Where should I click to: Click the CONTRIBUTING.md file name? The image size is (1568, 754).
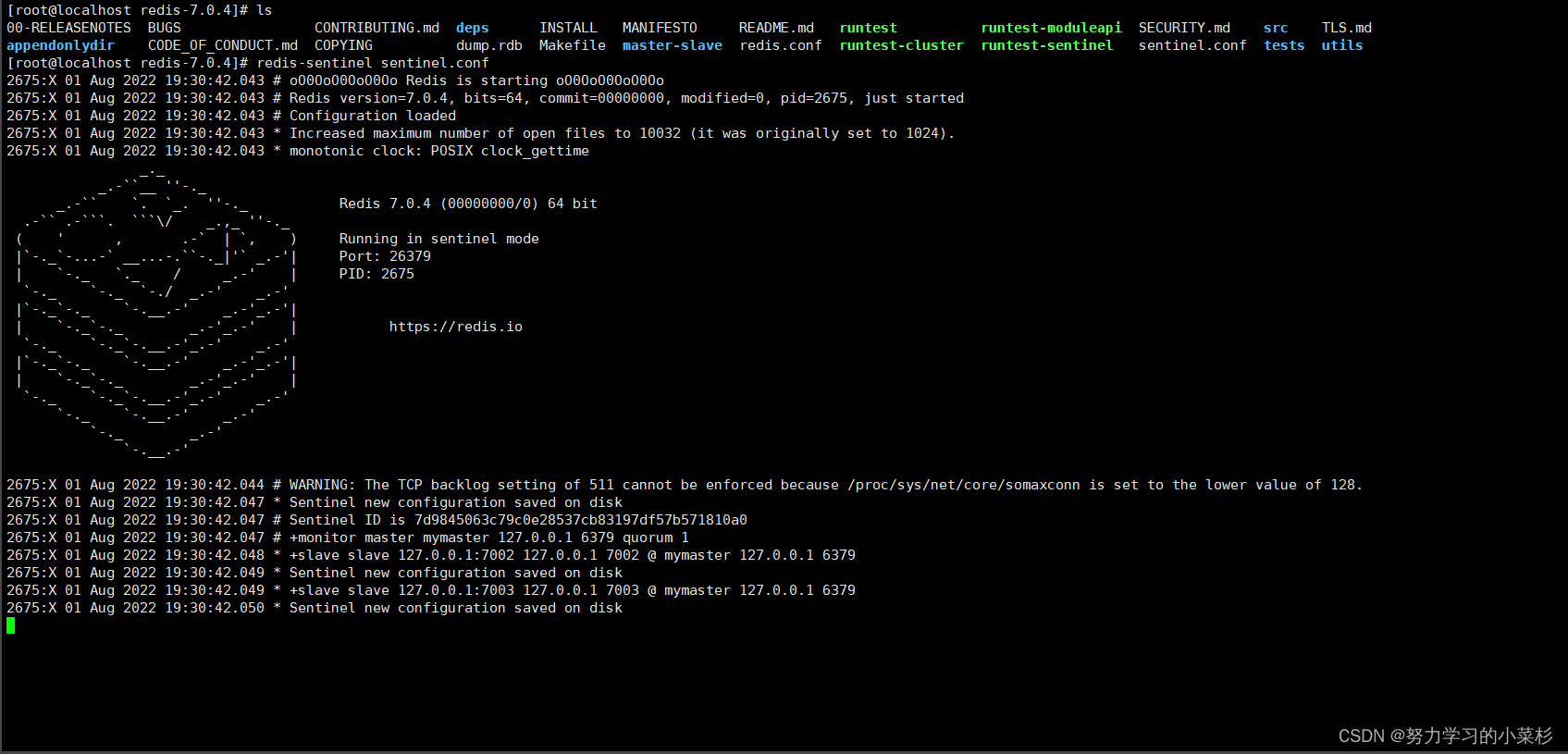pyautogui.click(x=377, y=28)
